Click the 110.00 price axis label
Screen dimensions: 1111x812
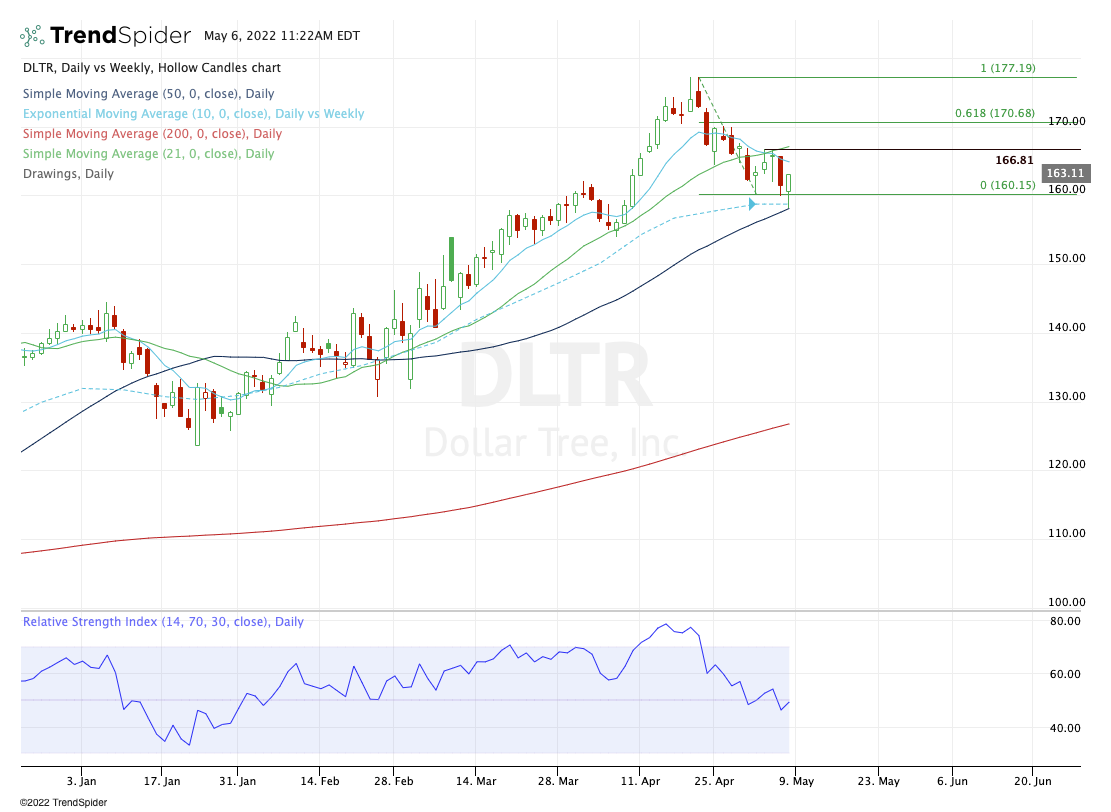click(1066, 533)
